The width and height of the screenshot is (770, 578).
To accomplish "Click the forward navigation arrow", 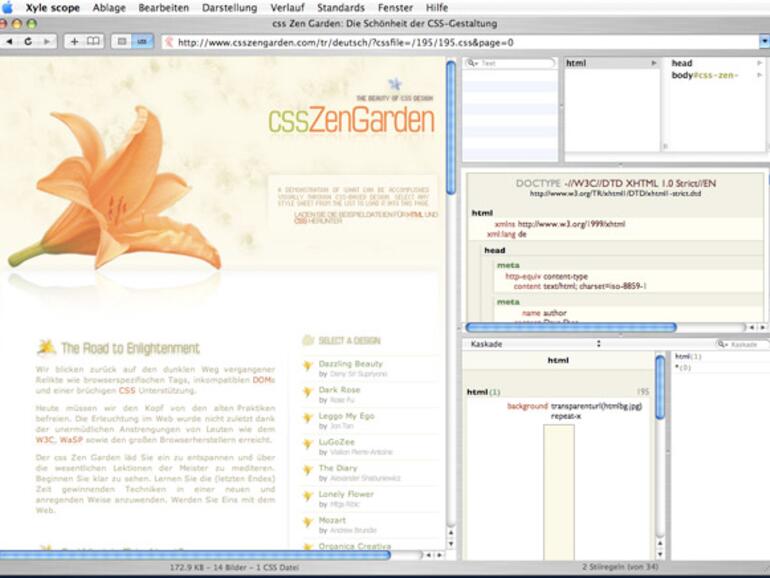I will click(47, 42).
